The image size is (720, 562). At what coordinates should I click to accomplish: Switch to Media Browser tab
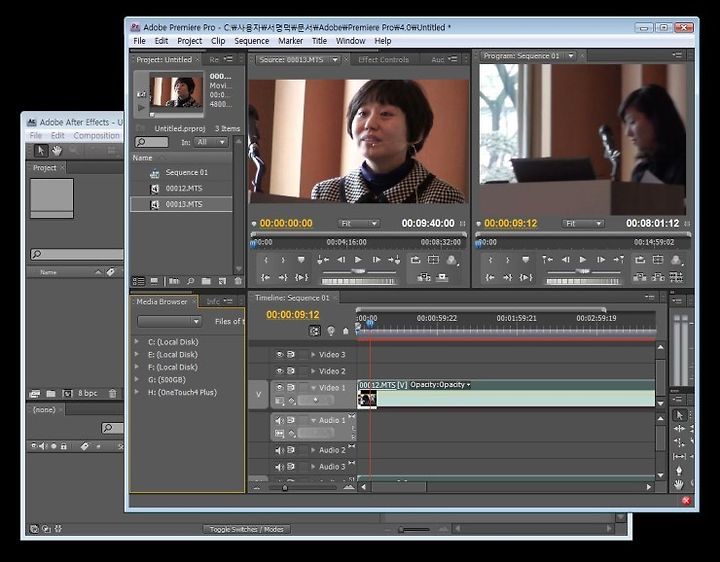(162, 302)
